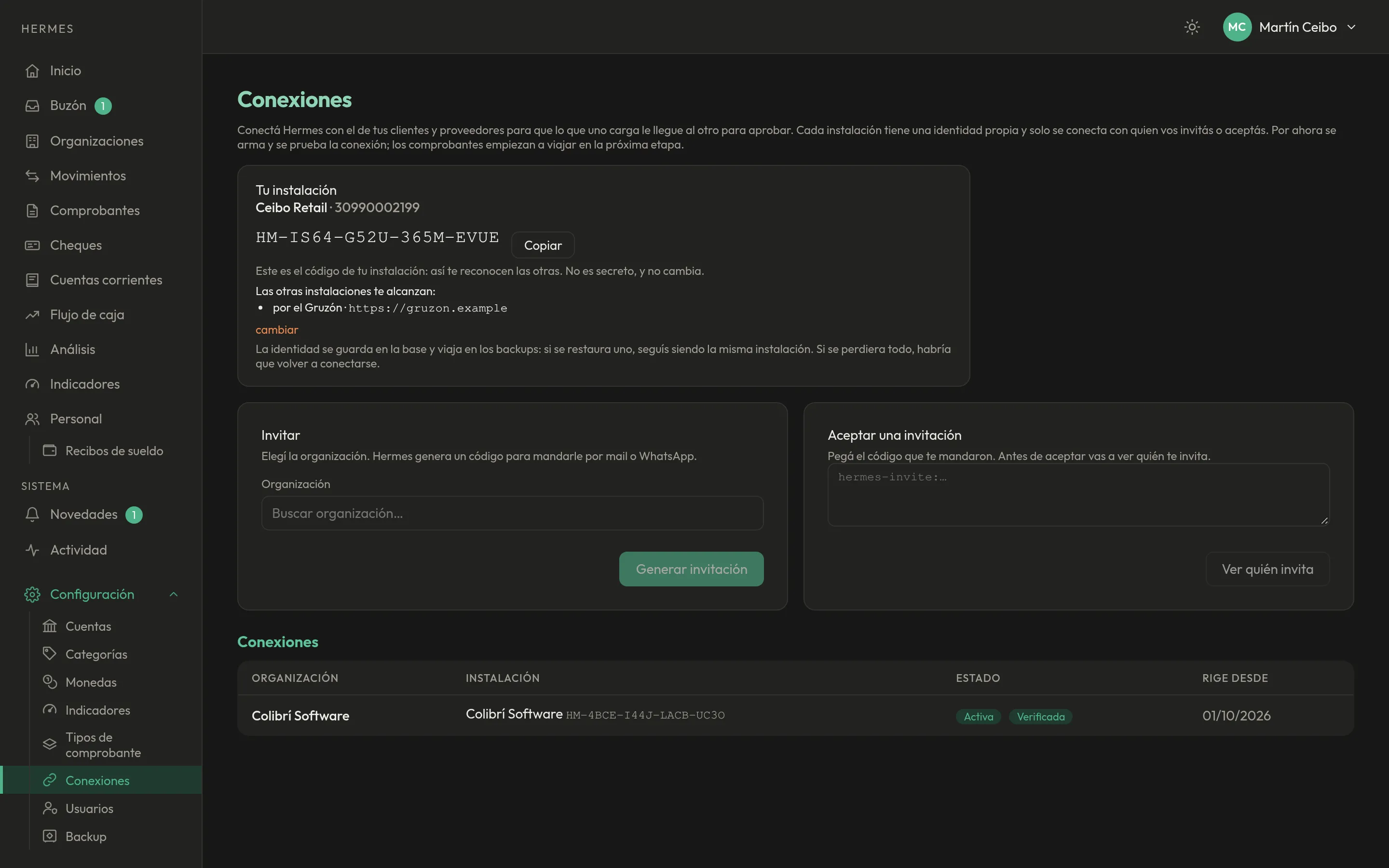Click the Copiar button
The height and width of the screenshot is (868, 1389).
pos(543,245)
